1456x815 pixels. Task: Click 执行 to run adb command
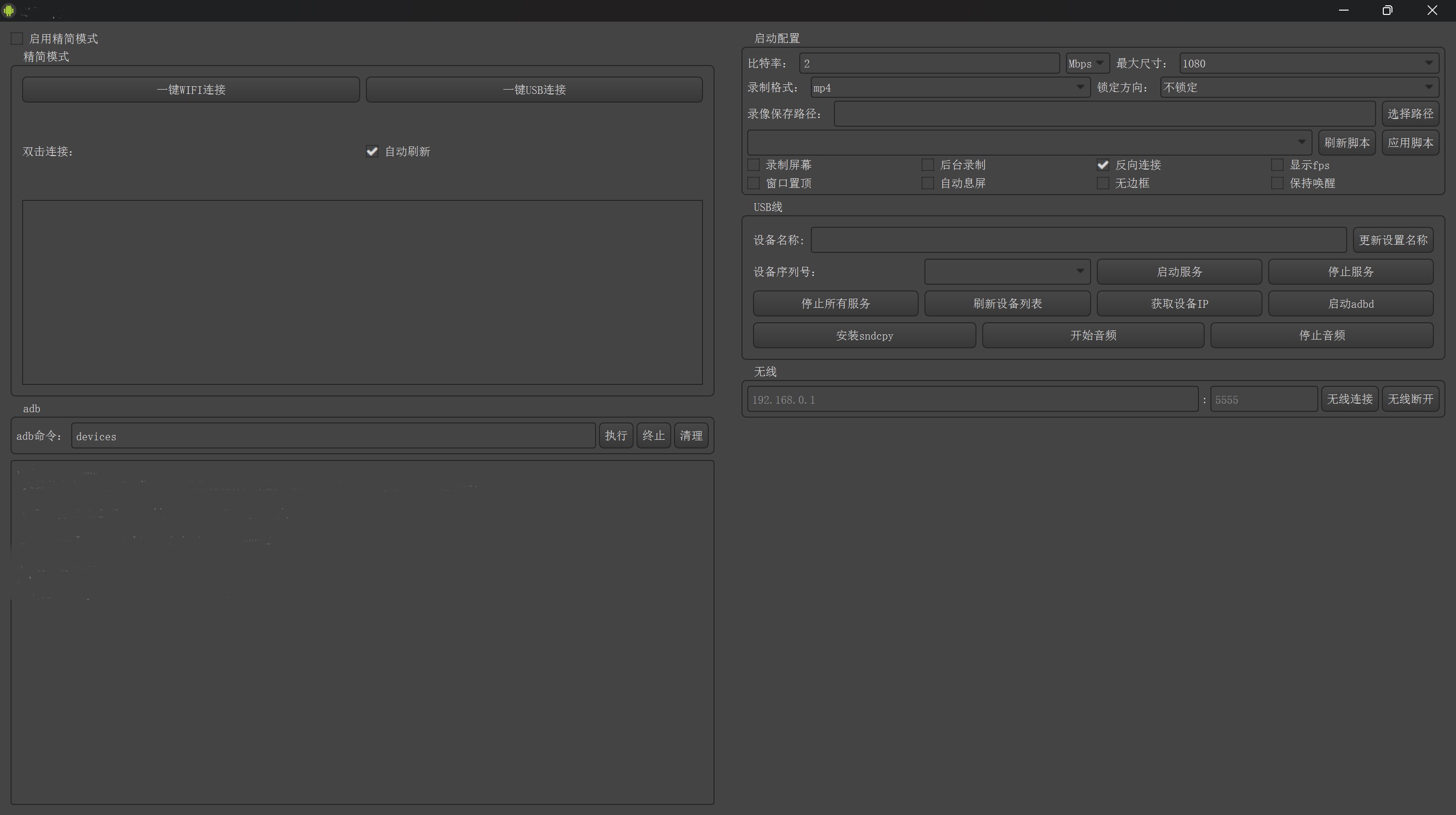click(615, 435)
